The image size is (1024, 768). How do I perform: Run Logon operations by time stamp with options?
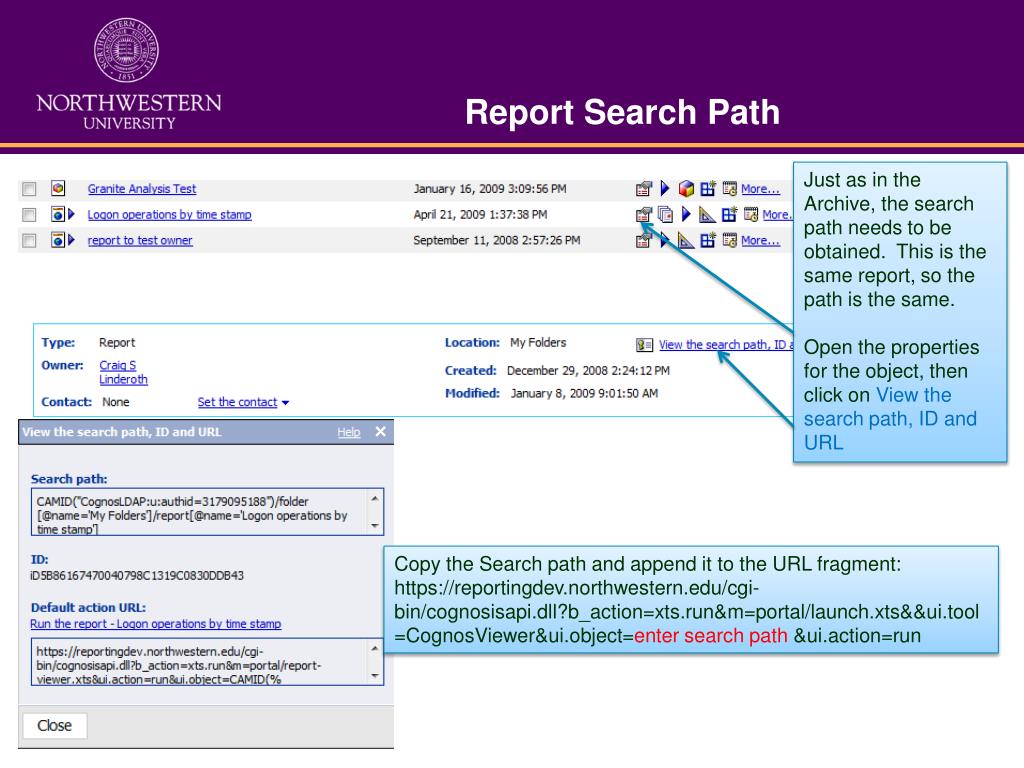(x=686, y=214)
